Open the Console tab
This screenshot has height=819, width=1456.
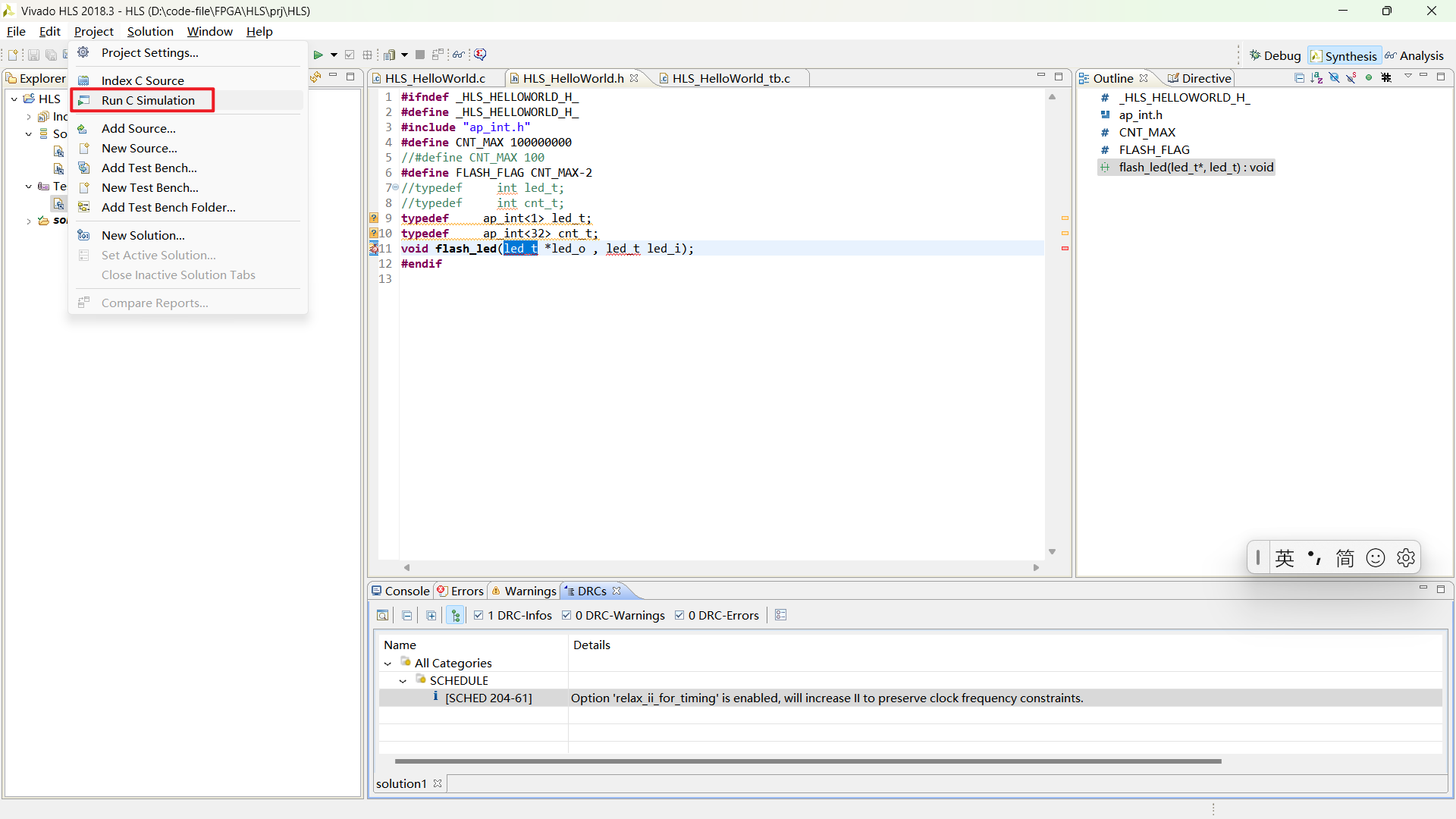point(400,591)
